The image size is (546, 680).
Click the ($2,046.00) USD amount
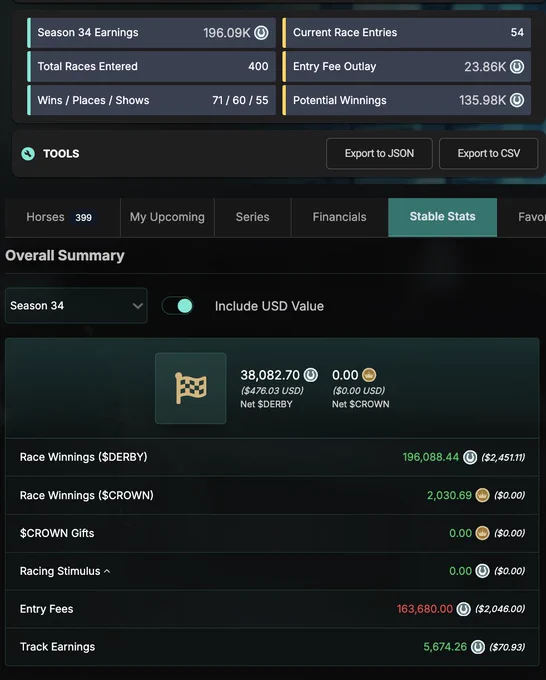(x=500, y=609)
